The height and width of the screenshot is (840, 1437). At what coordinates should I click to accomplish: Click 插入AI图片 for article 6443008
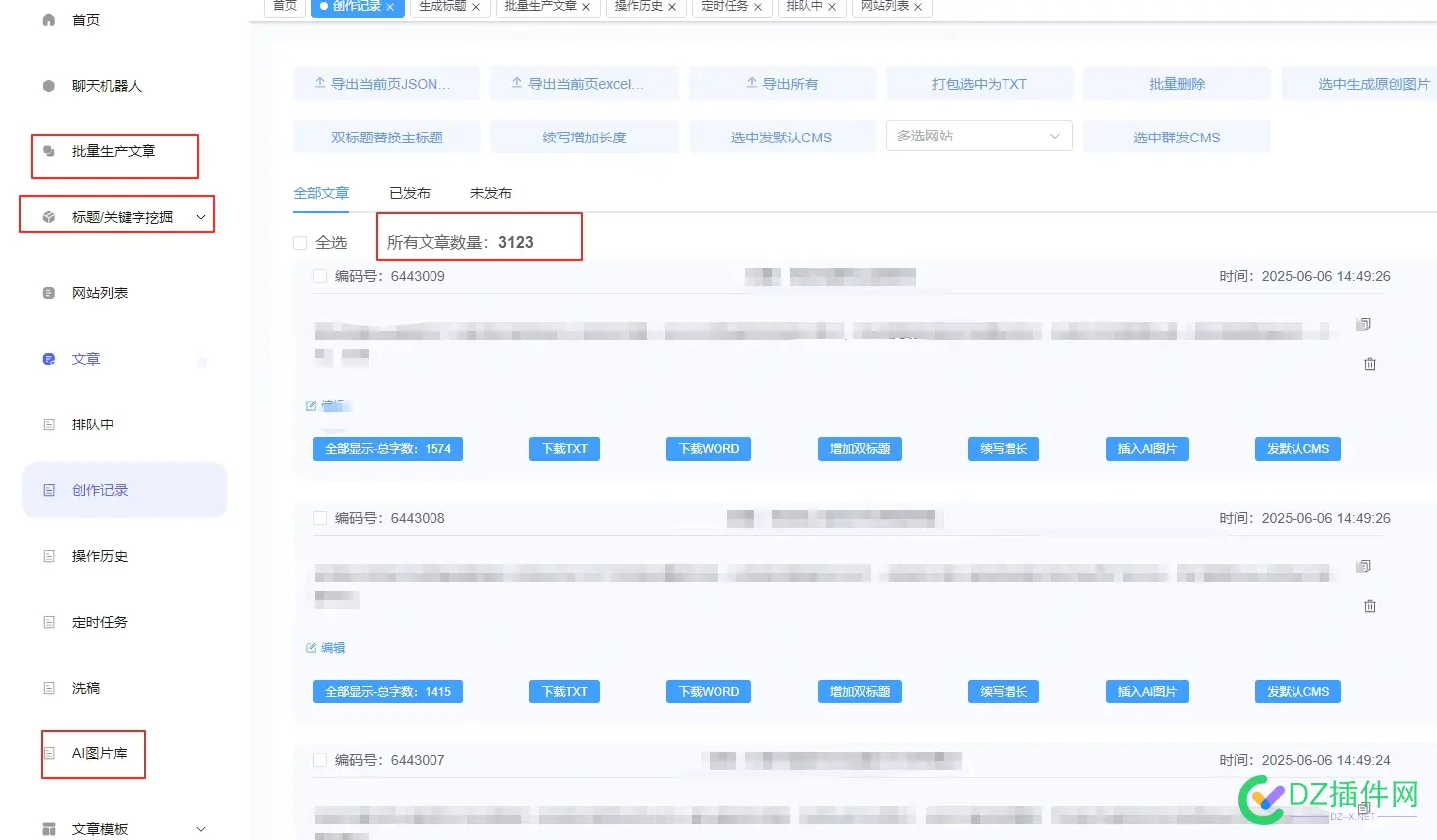tap(1147, 692)
